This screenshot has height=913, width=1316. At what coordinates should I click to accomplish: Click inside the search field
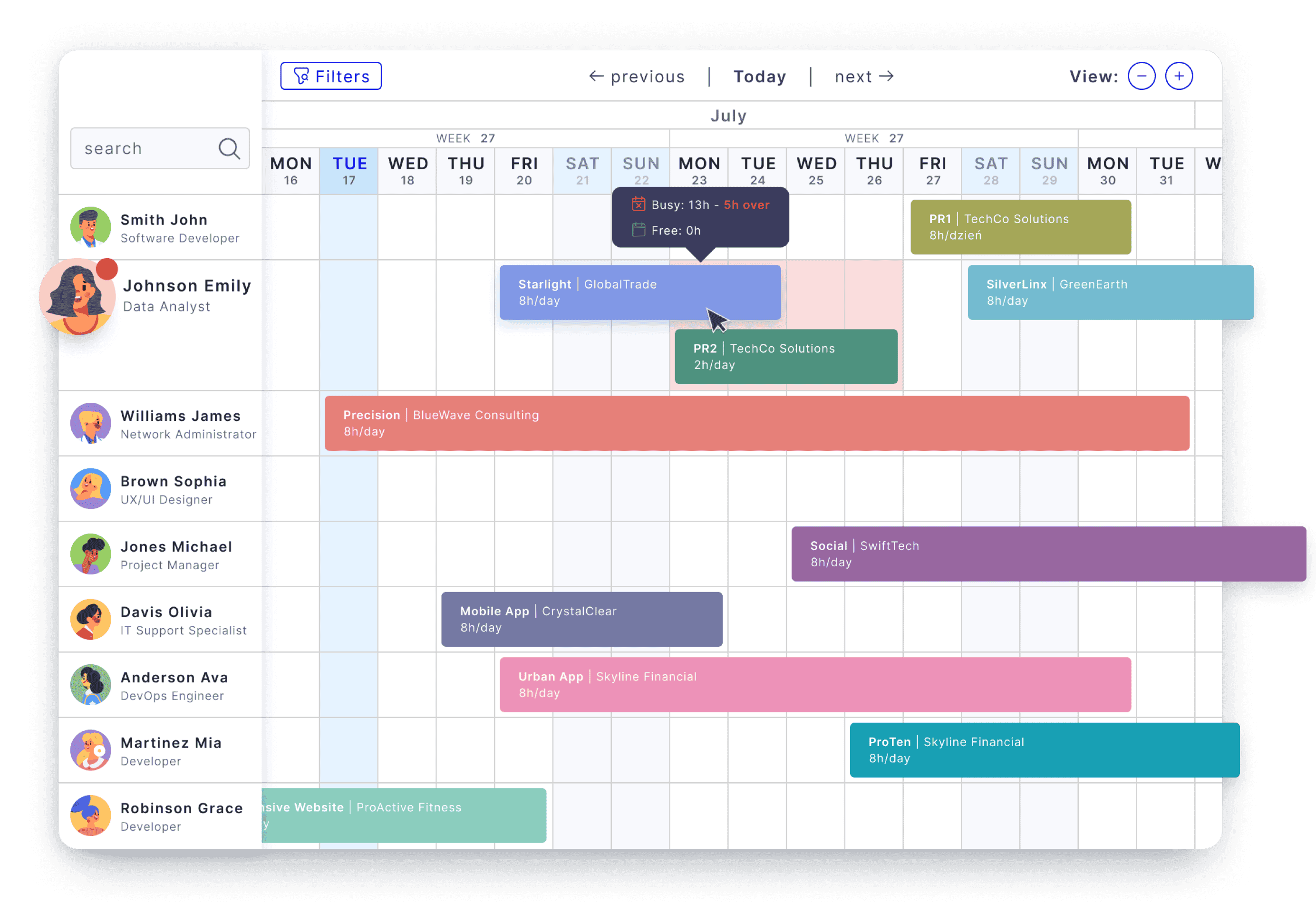coord(143,148)
